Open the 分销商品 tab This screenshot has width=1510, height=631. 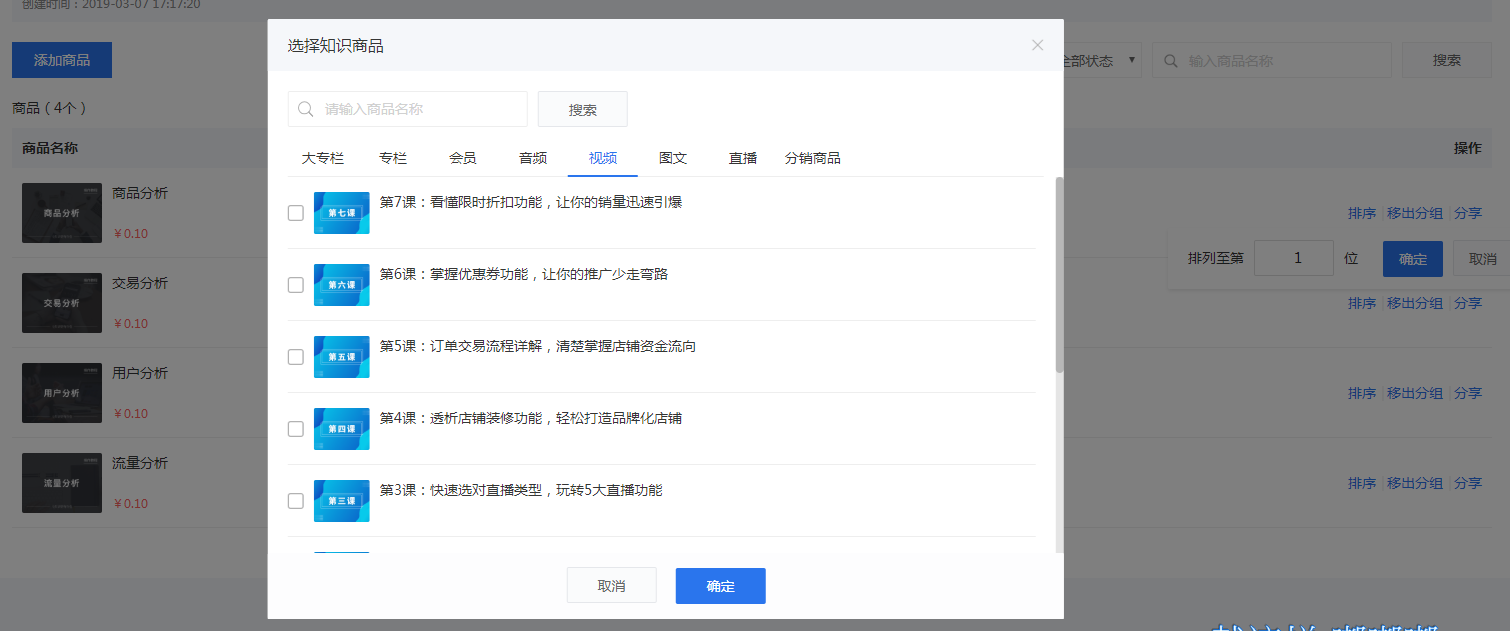pyautogui.click(x=812, y=158)
